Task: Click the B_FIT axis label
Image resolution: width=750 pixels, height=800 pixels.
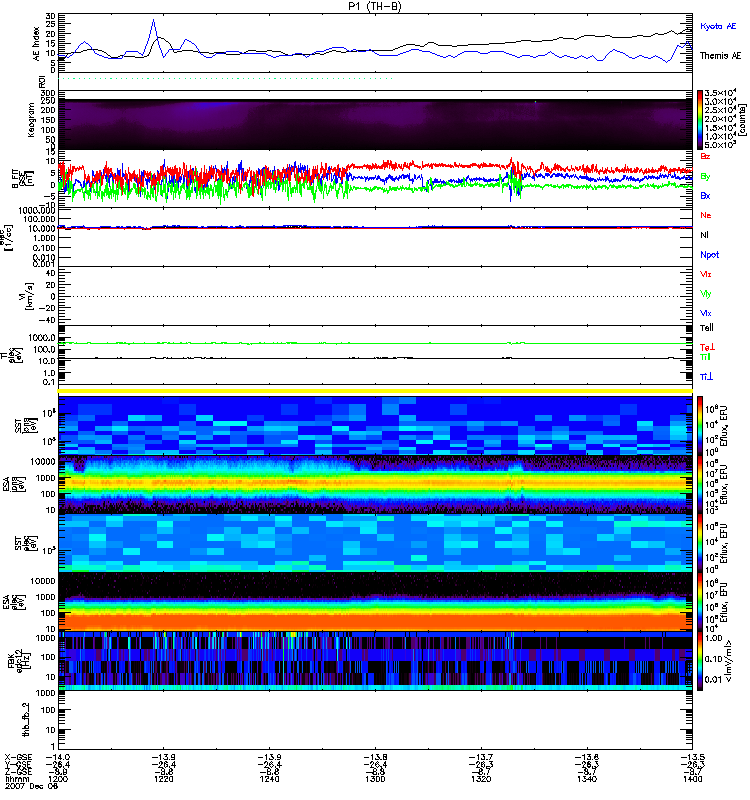Action: click(x=15, y=179)
